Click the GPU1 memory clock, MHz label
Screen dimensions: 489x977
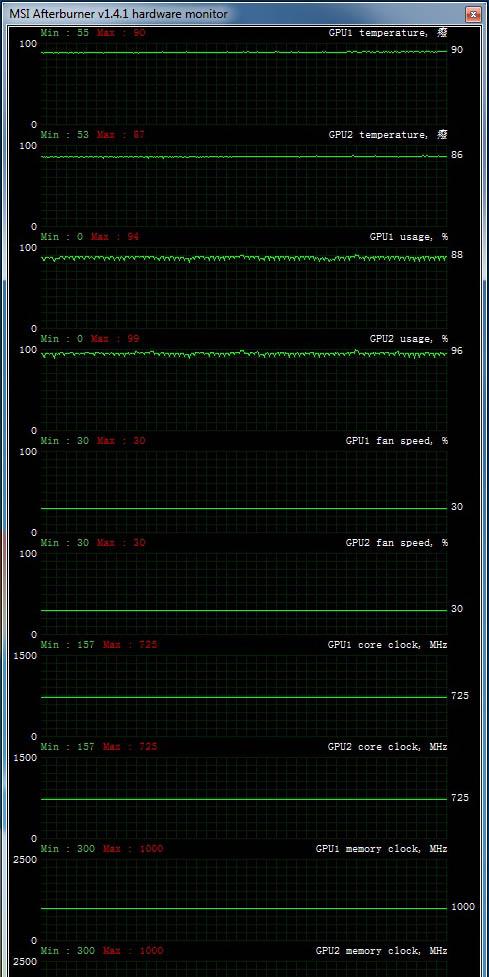[382, 849]
